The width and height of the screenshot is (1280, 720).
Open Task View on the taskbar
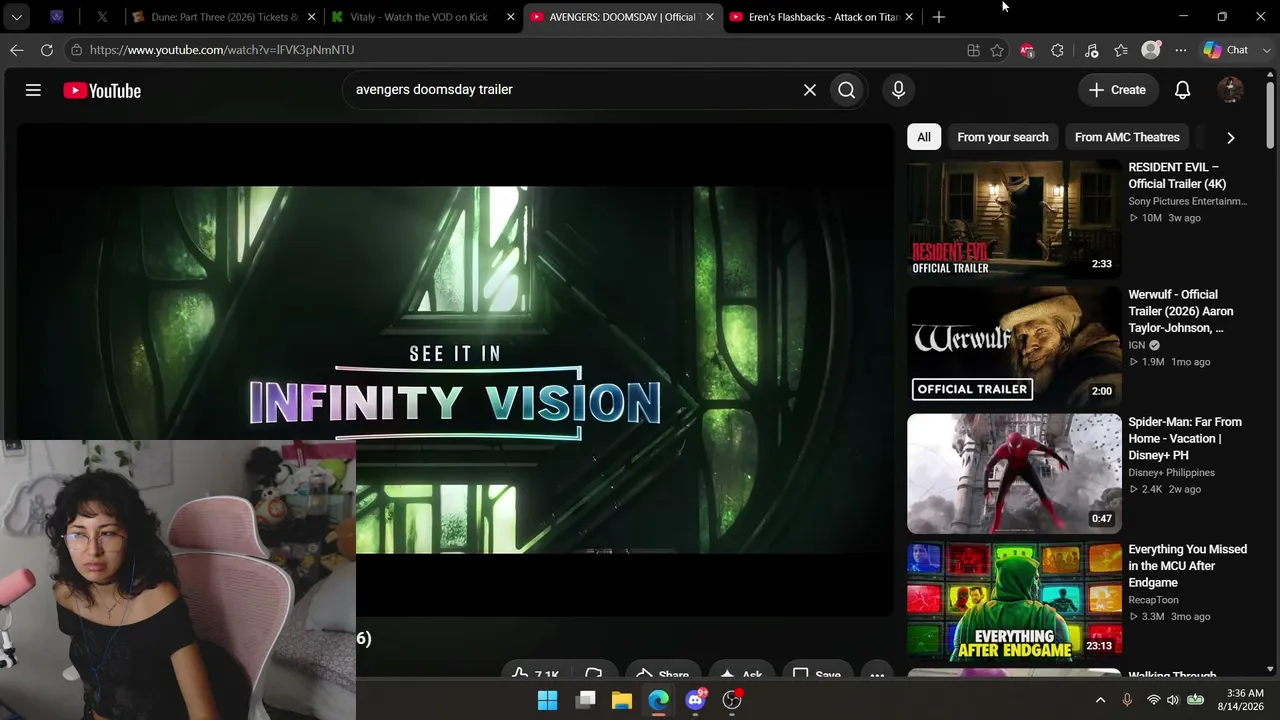[586, 700]
